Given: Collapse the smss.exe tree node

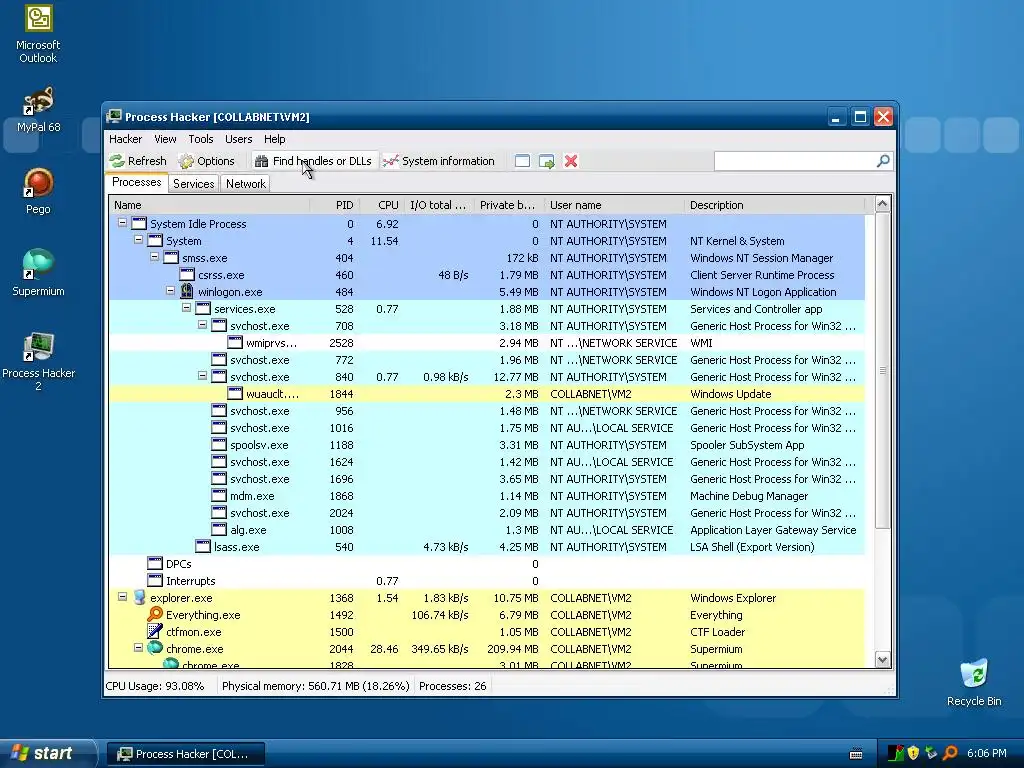Looking at the screenshot, I should tap(154, 257).
